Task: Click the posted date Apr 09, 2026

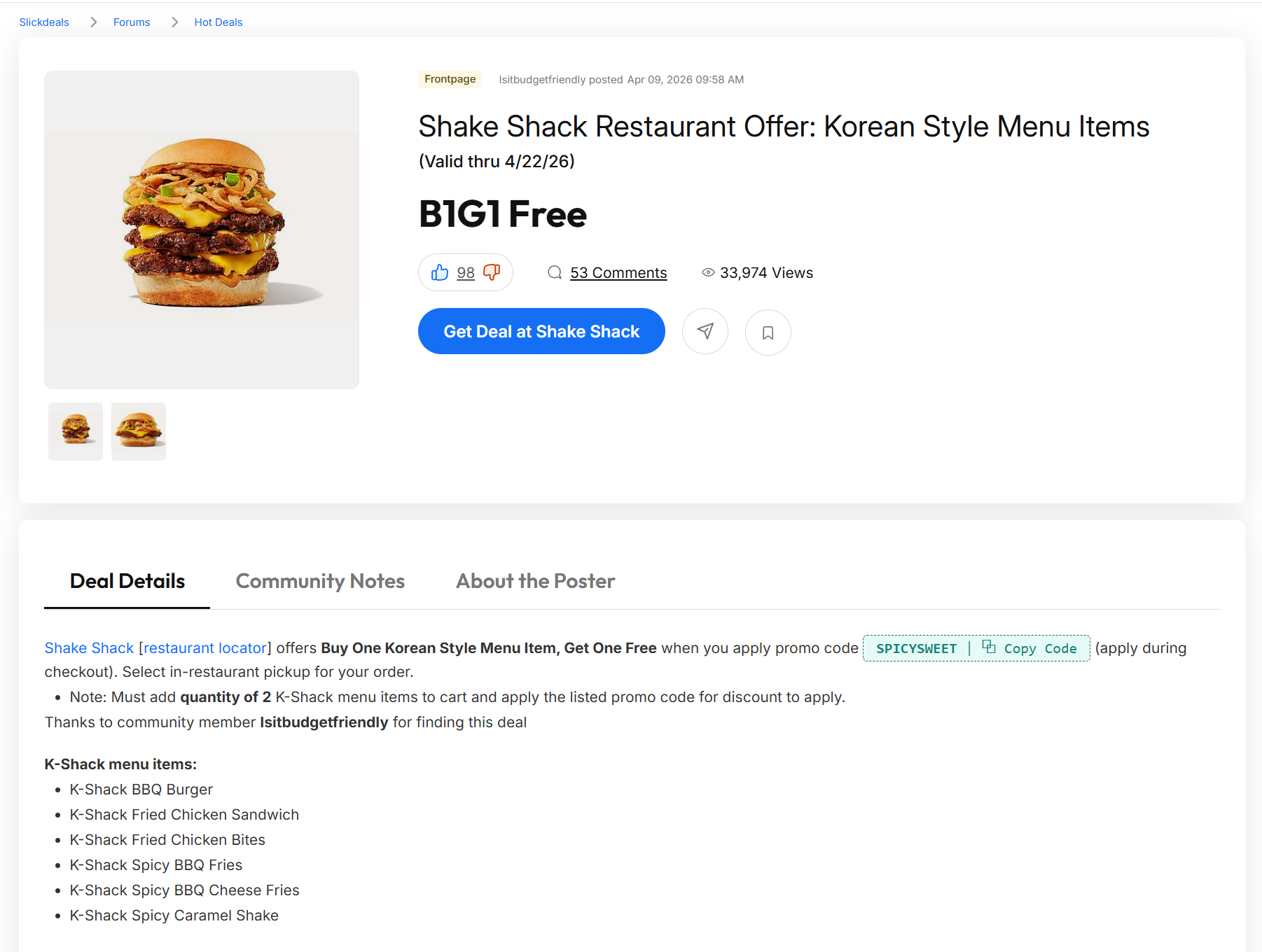Action: click(685, 80)
